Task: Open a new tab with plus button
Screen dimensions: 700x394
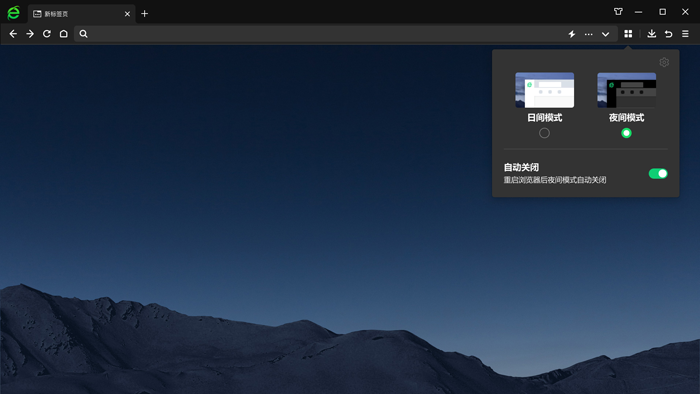Action: pyautogui.click(x=145, y=14)
